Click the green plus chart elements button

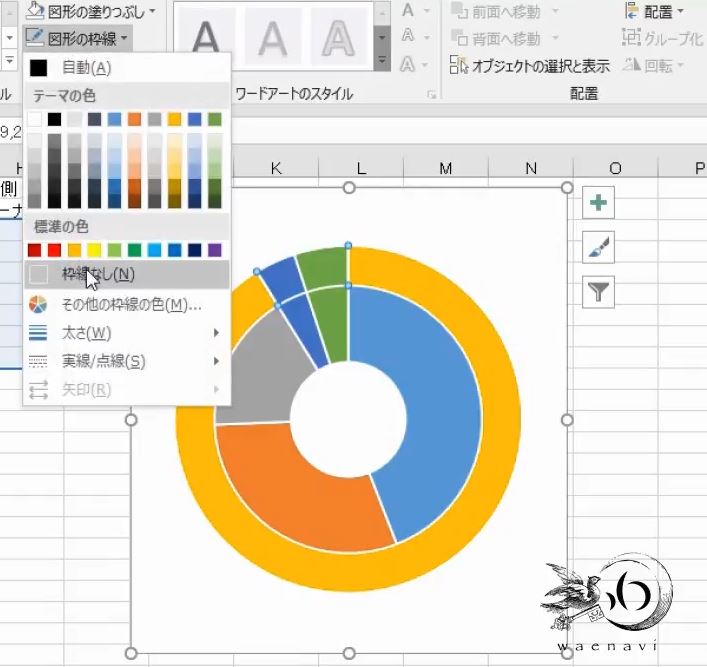(x=598, y=202)
